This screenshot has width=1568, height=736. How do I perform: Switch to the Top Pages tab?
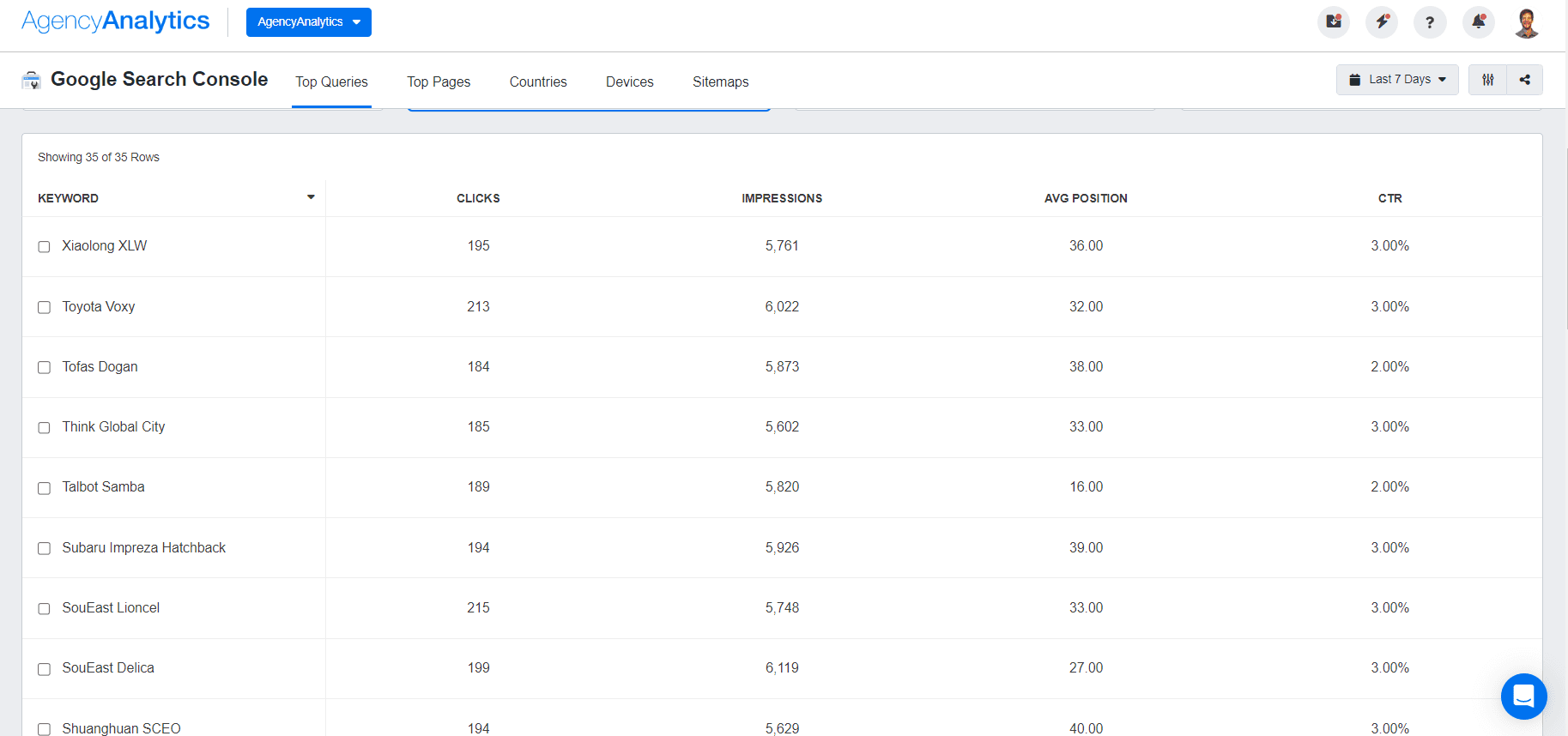[x=438, y=81]
